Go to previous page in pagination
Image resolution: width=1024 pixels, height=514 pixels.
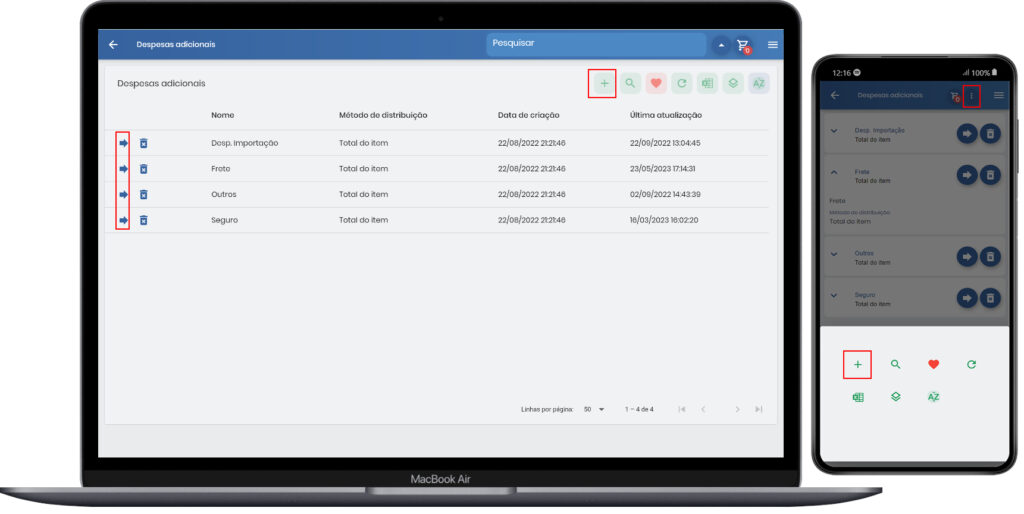click(x=703, y=410)
